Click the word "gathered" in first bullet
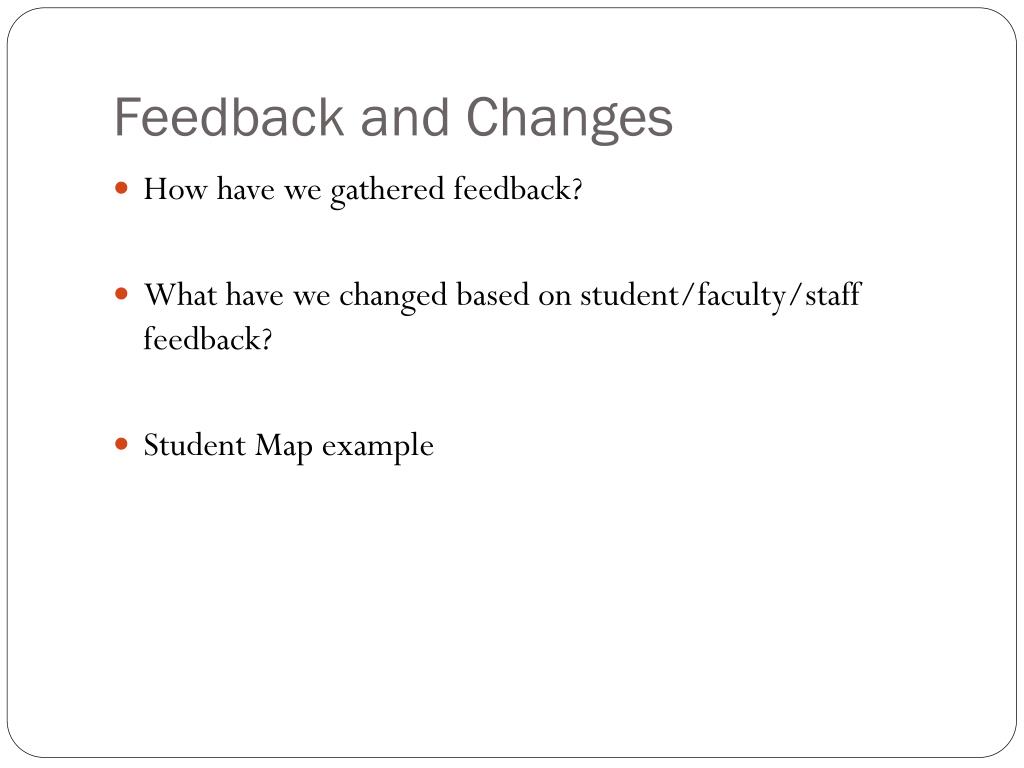1024x768 pixels. (387, 191)
